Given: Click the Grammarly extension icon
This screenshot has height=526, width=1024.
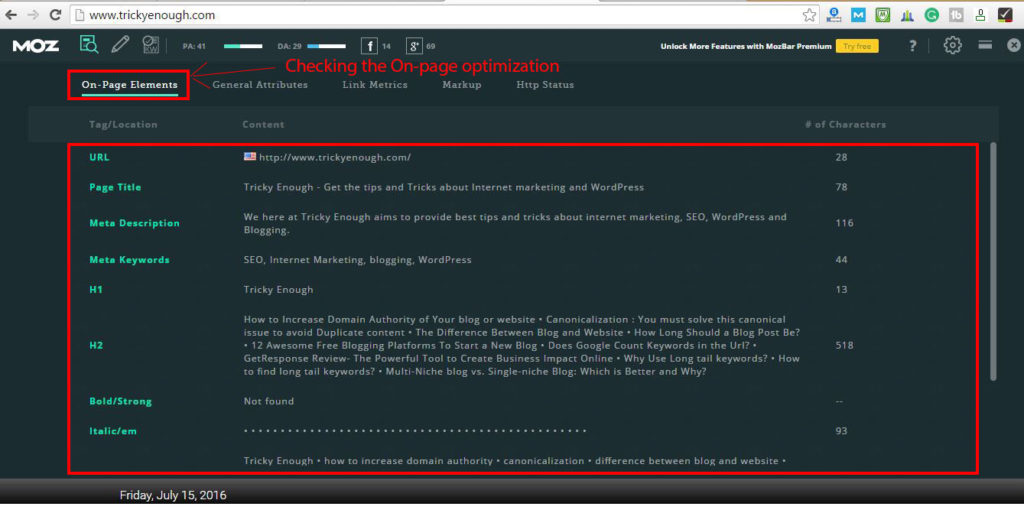Looking at the screenshot, I should tap(932, 15).
